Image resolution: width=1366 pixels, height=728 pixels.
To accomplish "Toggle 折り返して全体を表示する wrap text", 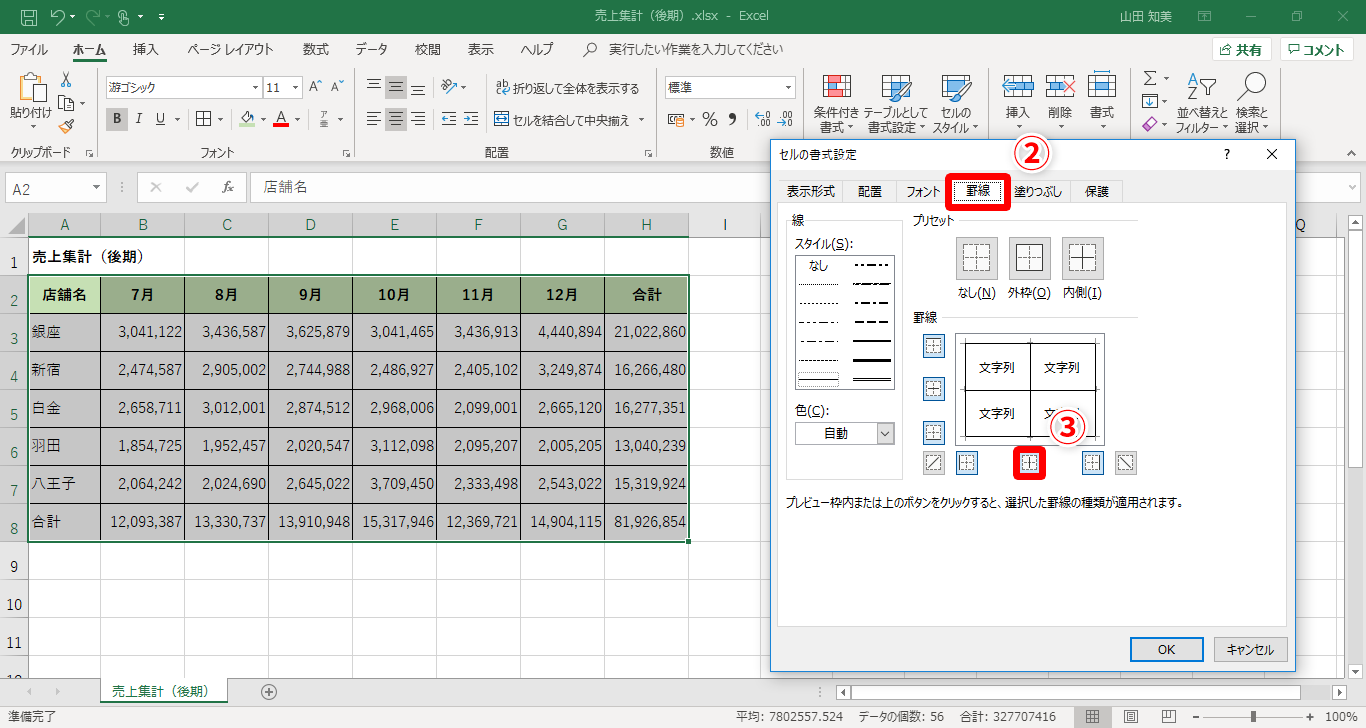I will (x=567, y=88).
